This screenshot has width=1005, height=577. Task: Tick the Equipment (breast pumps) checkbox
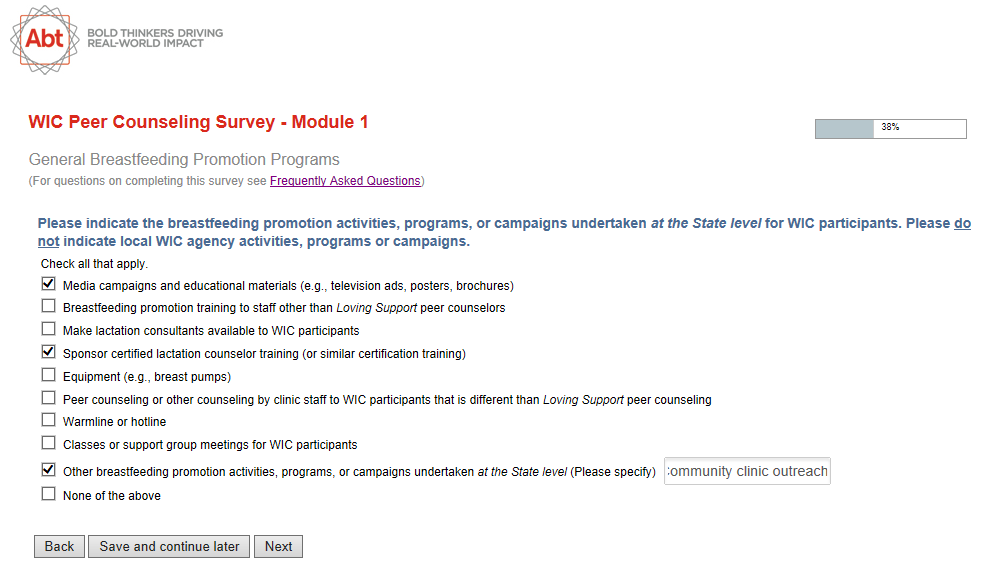[48, 375]
